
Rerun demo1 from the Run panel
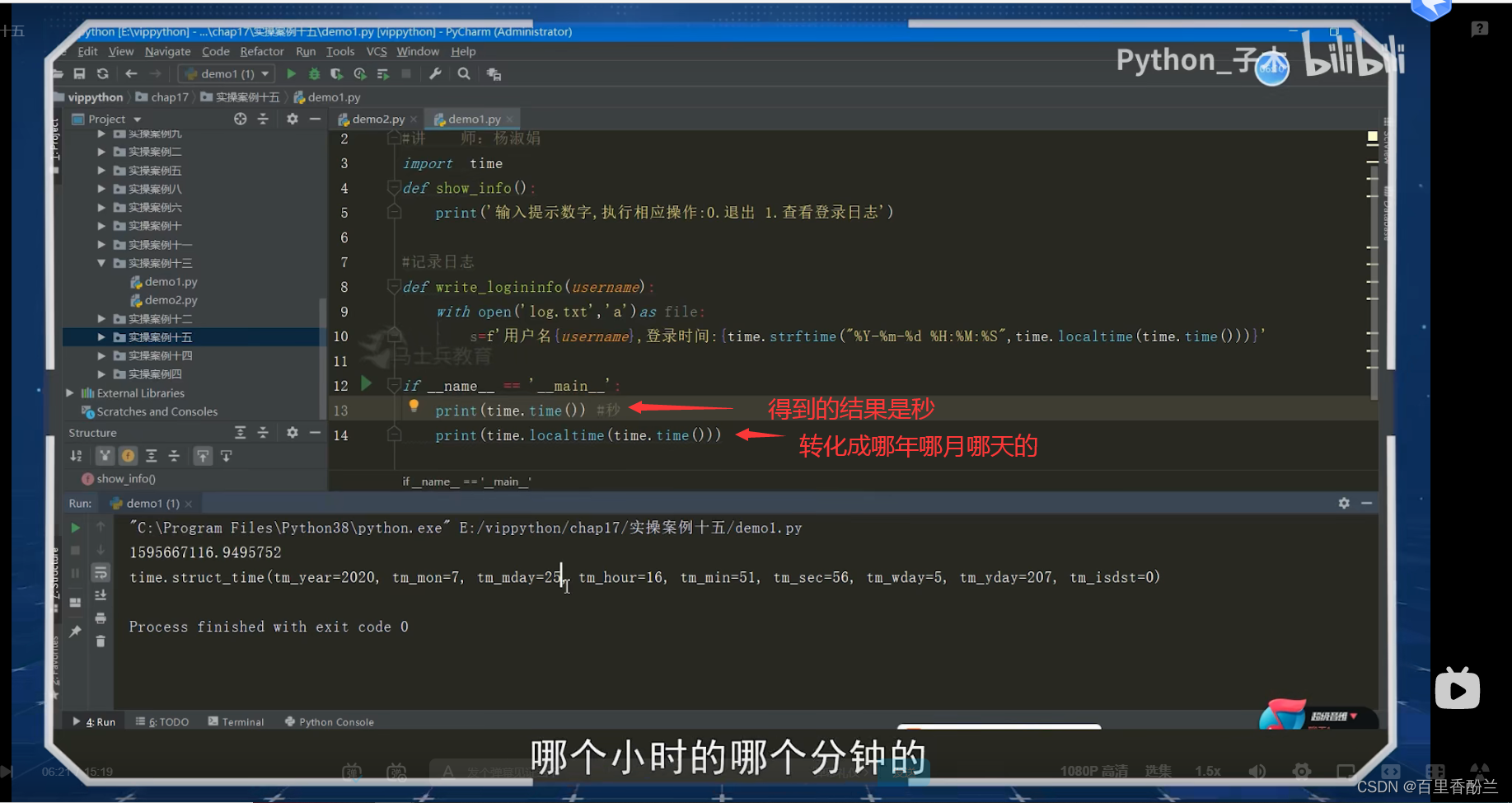[75, 528]
